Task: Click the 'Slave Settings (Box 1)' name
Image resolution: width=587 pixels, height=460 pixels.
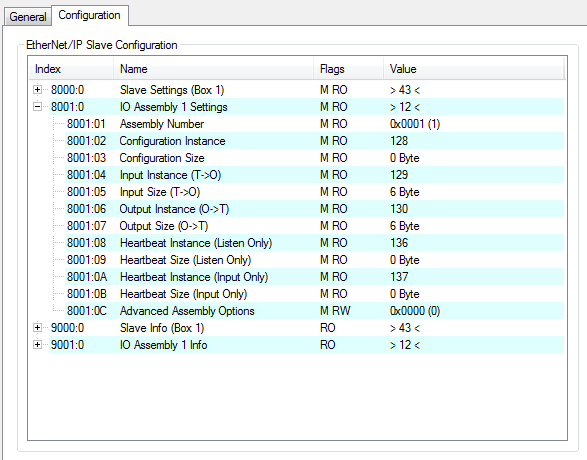Action: (x=172, y=90)
